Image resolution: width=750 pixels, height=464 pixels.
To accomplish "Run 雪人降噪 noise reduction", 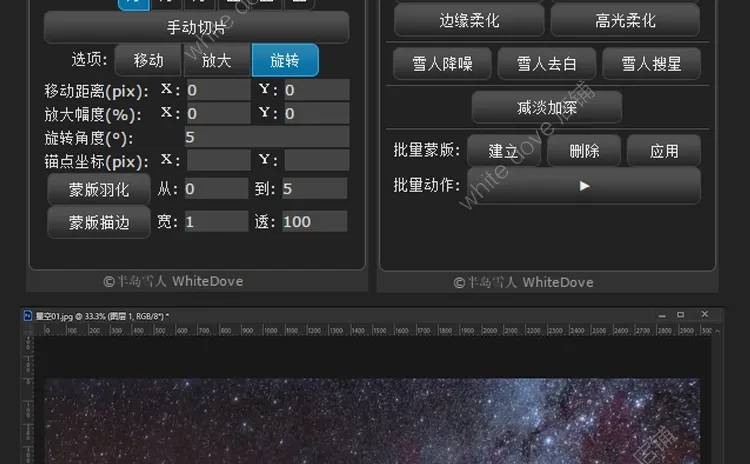I will point(442,63).
